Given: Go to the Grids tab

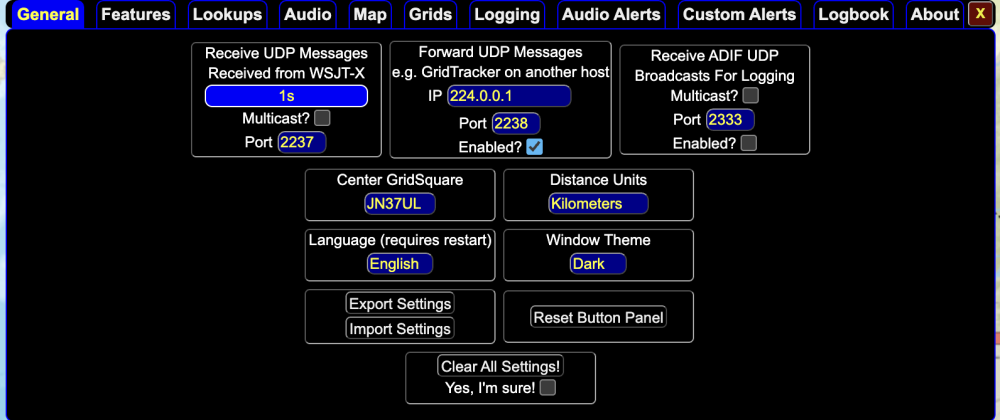Looking at the screenshot, I should click(x=430, y=15).
